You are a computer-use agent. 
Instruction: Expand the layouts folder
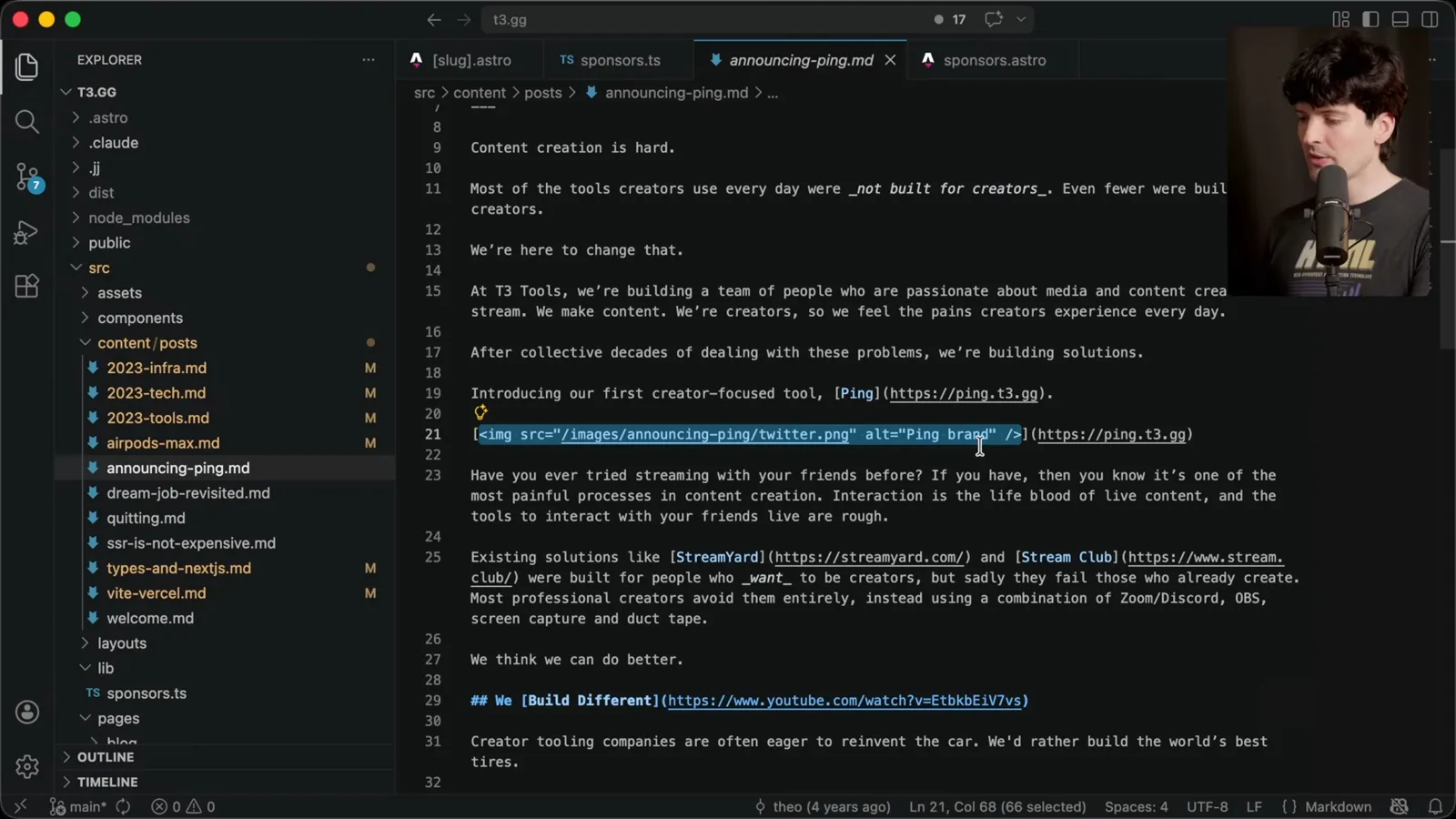pyautogui.click(x=121, y=643)
